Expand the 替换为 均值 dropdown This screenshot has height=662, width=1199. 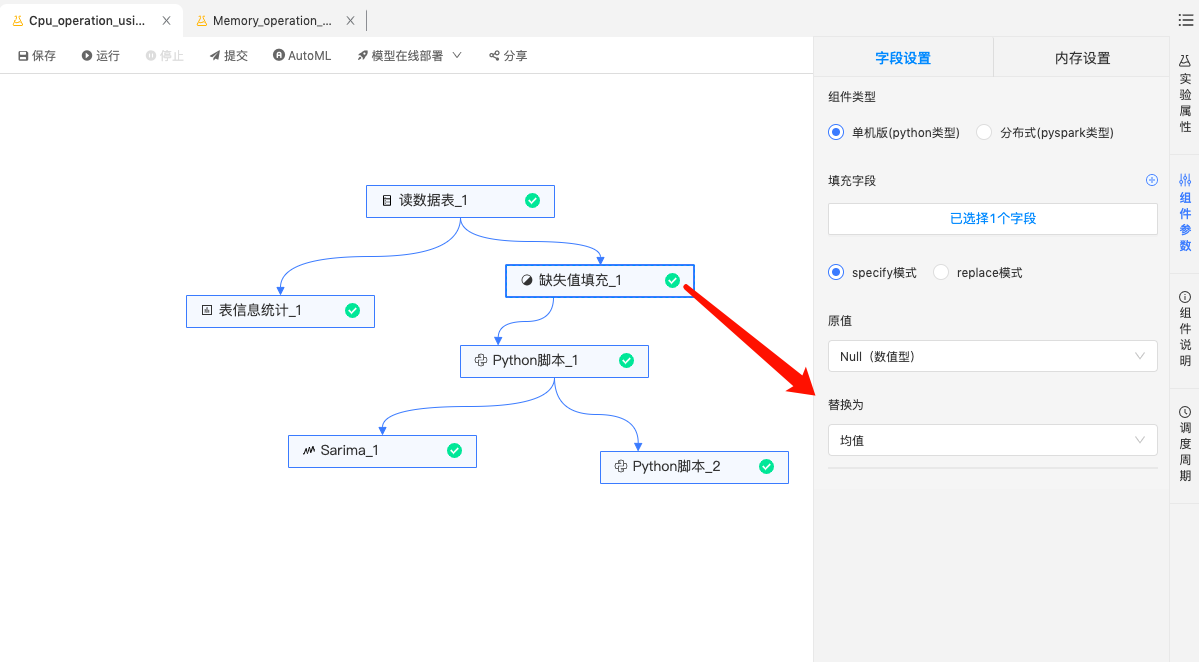pos(992,440)
